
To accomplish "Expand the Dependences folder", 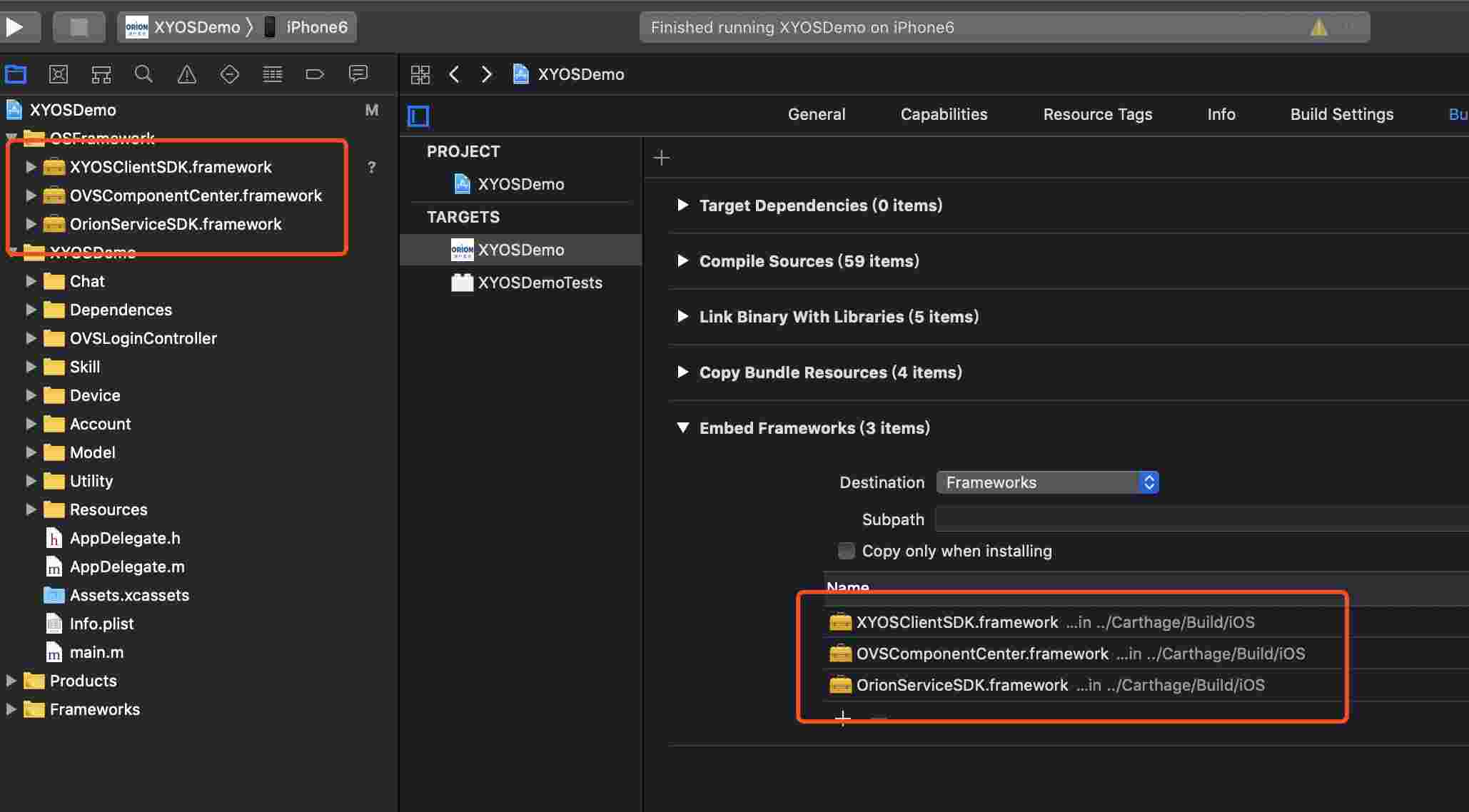I will 31,310.
